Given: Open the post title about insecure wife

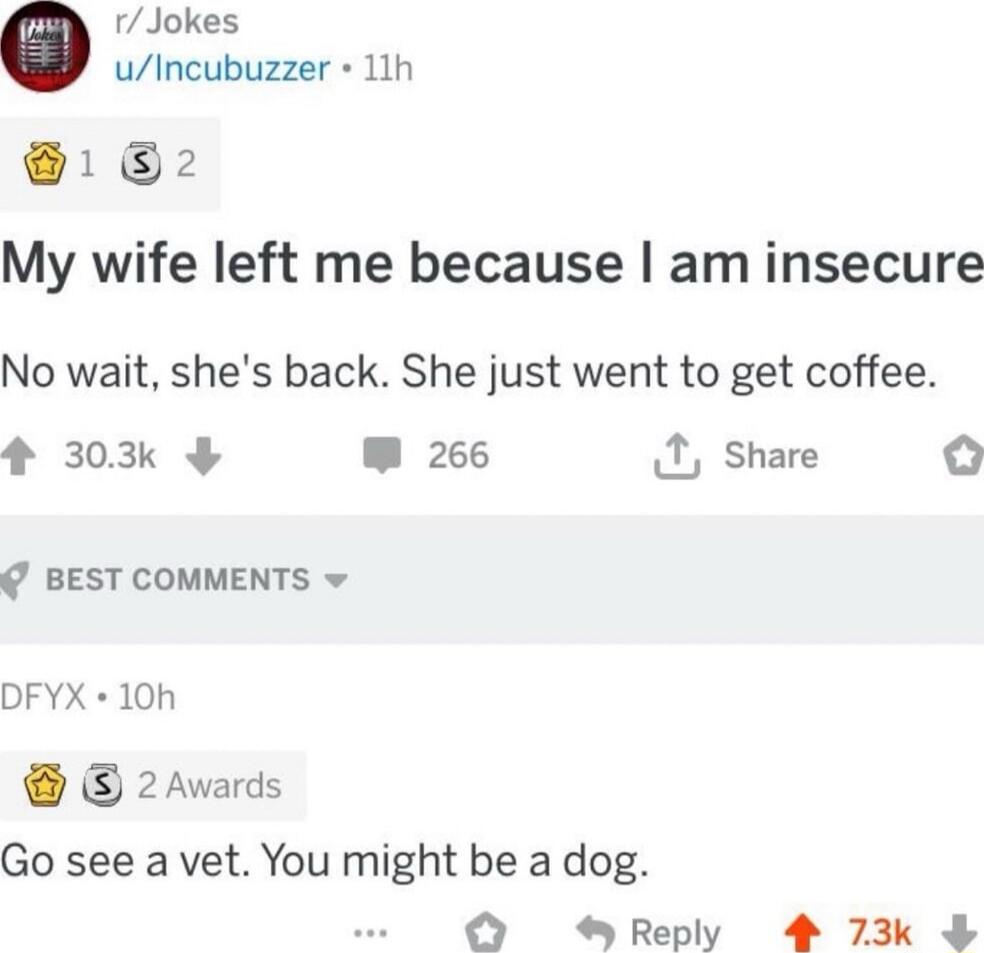Looking at the screenshot, I should 491,264.
